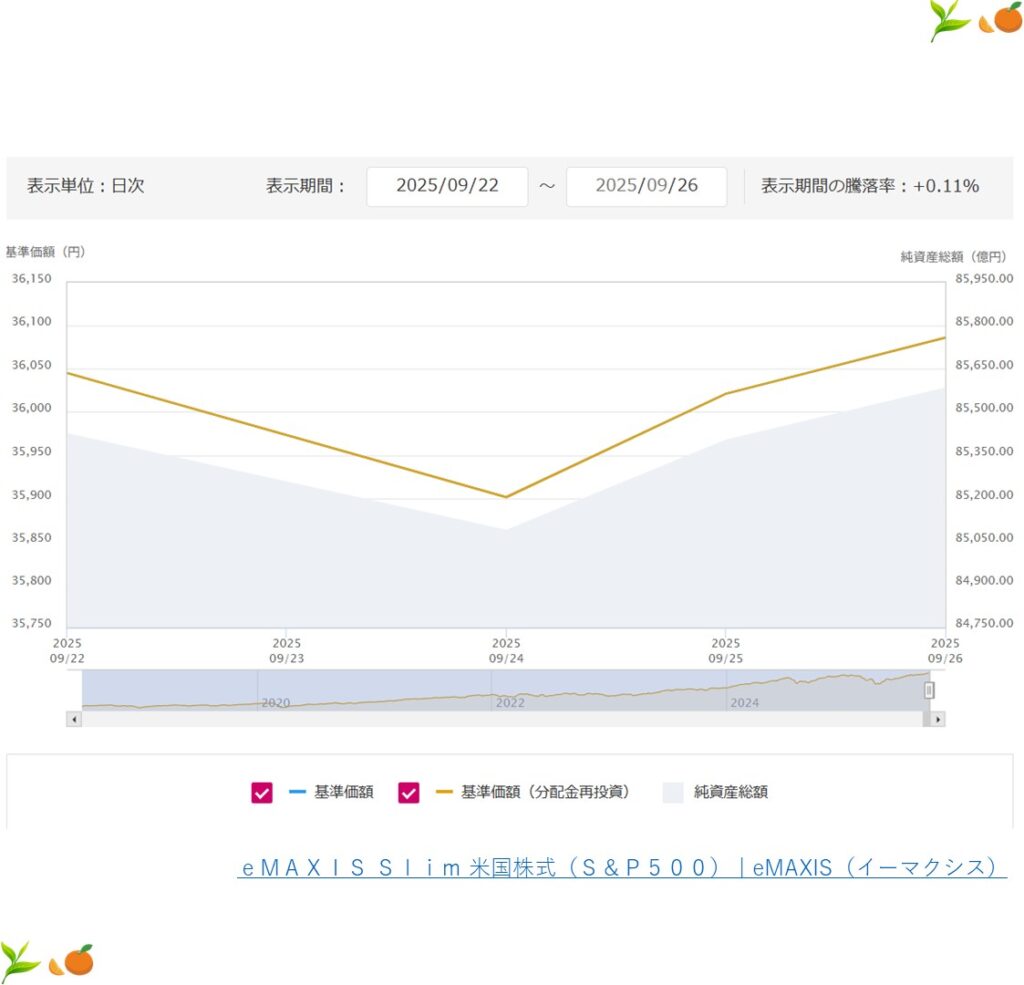
Task: Click the tea leaf icon at top right
Action: (x=949, y=20)
